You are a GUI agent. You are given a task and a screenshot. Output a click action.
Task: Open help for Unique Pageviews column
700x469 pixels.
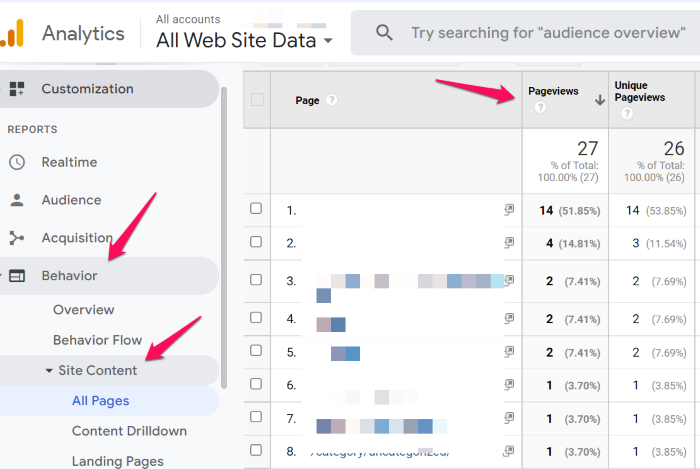(627, 113)
